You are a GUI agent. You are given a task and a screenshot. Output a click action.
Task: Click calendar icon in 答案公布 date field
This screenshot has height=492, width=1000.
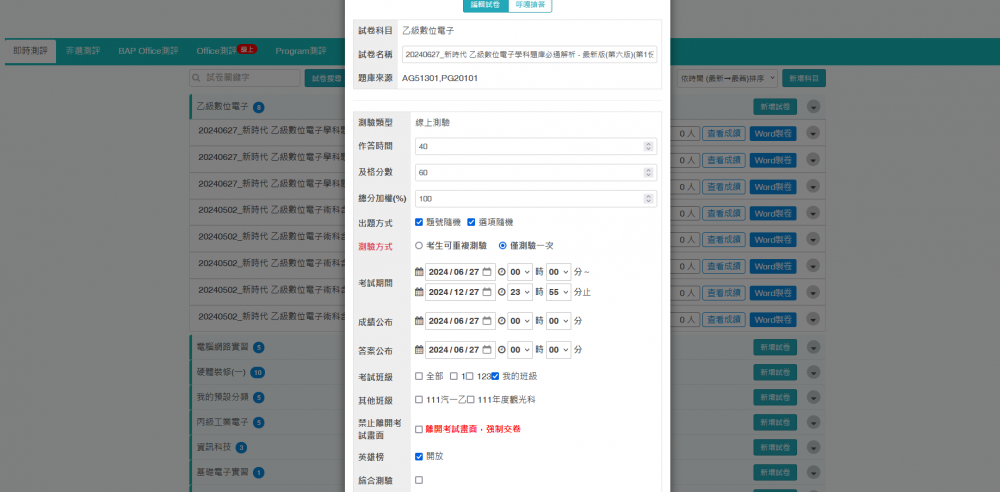(487, 350)
